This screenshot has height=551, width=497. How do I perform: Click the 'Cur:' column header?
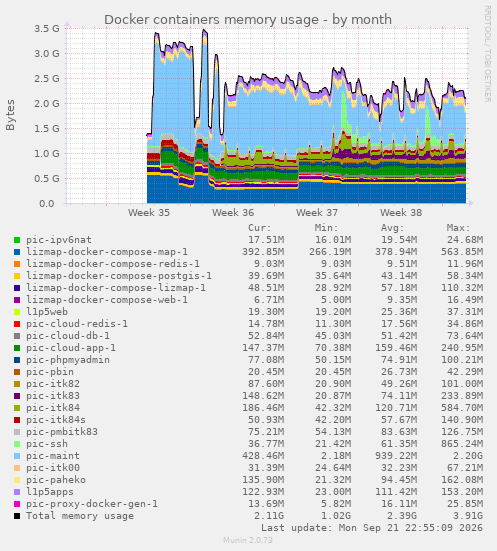[x=260, y=228]
